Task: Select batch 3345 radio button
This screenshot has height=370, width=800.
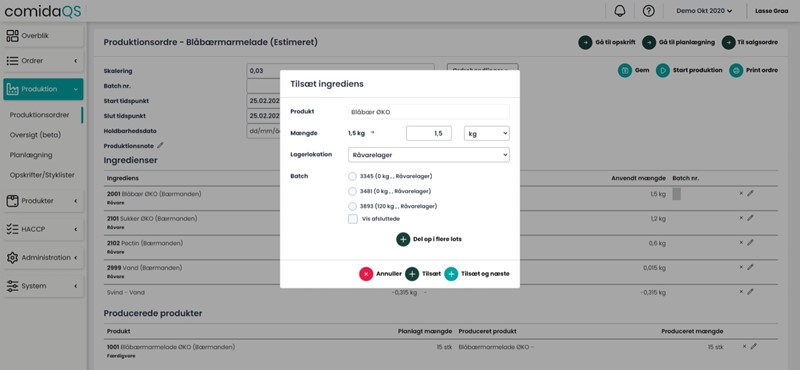Action: 352,177
